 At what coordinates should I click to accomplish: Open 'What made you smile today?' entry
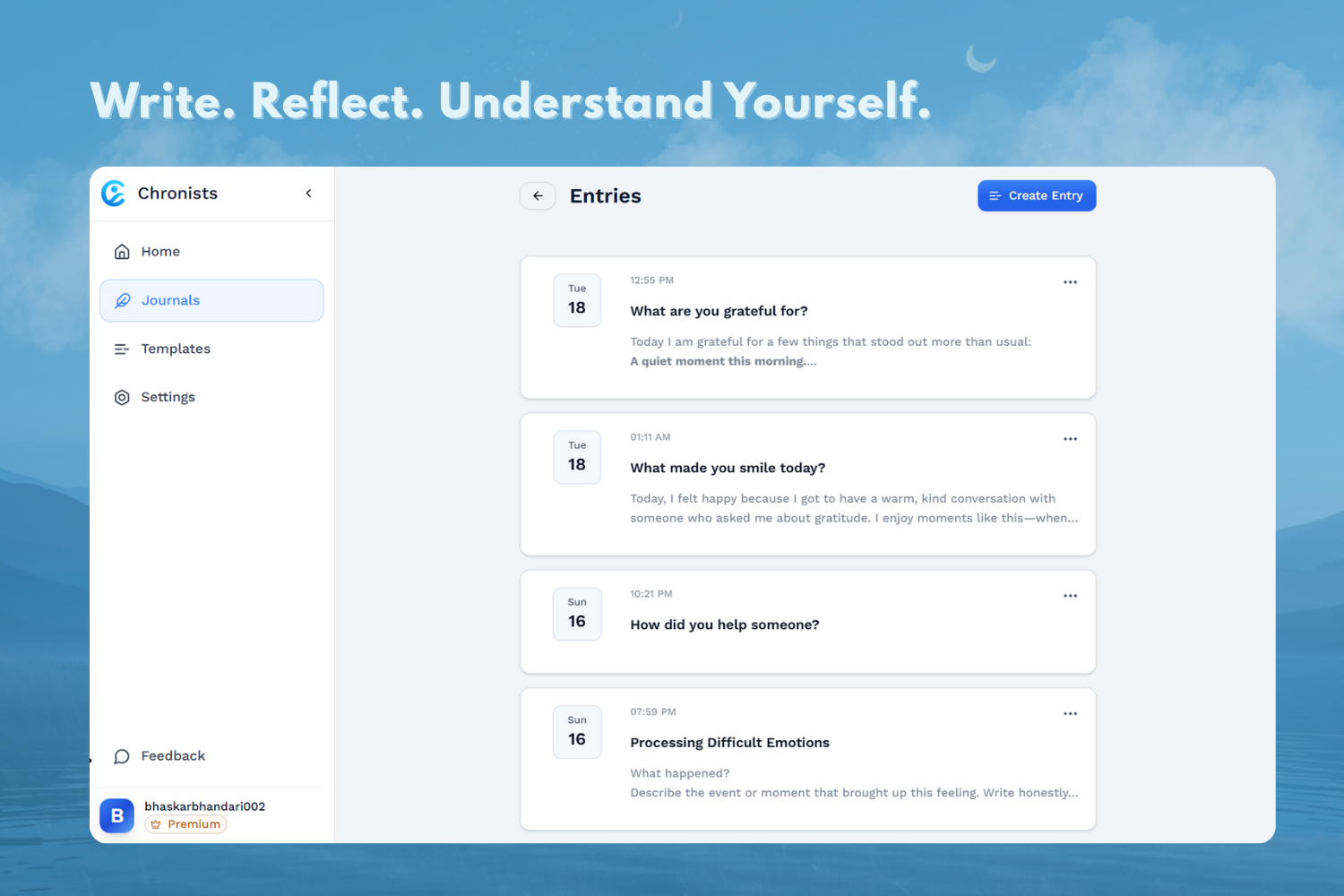728,468
